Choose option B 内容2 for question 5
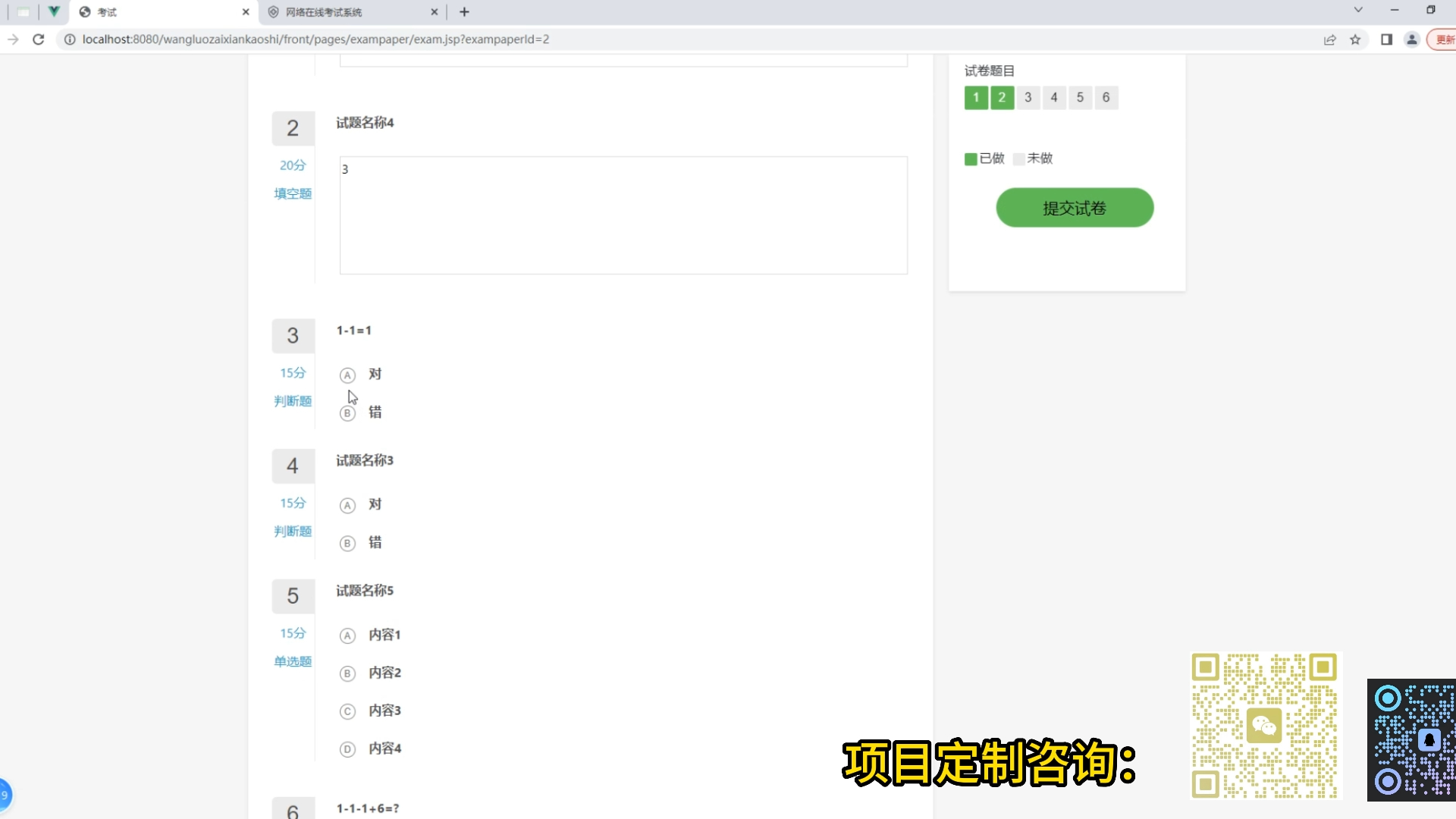This screenshot has height=819, width=1456. point(347,673)
